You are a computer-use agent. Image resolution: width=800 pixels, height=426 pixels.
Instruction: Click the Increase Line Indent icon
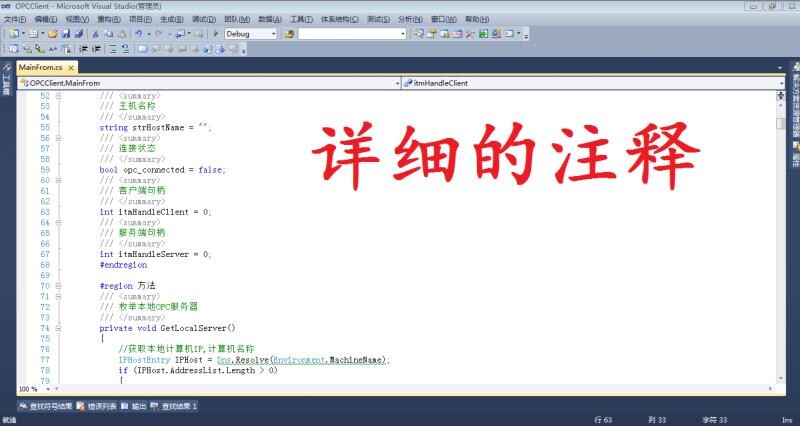pos(96,49)
